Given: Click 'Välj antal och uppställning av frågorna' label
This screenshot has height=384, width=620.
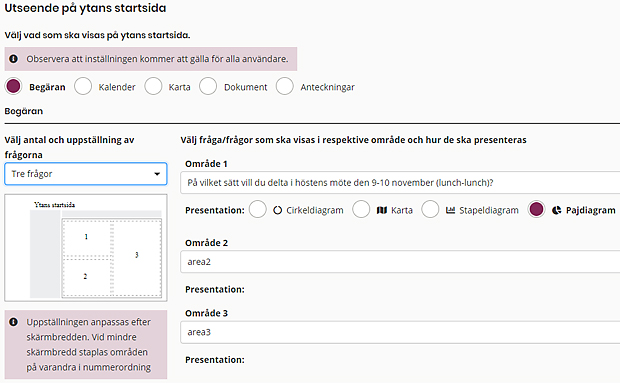Looking at the screenshot, I should (69, 147).
